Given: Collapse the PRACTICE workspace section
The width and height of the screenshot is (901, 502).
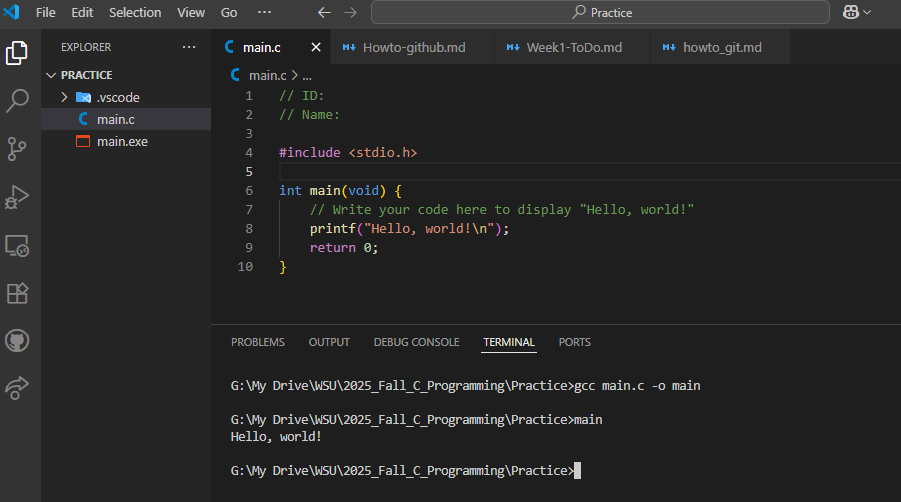Looking at the screenshot, I should click(x=52, y=75).
